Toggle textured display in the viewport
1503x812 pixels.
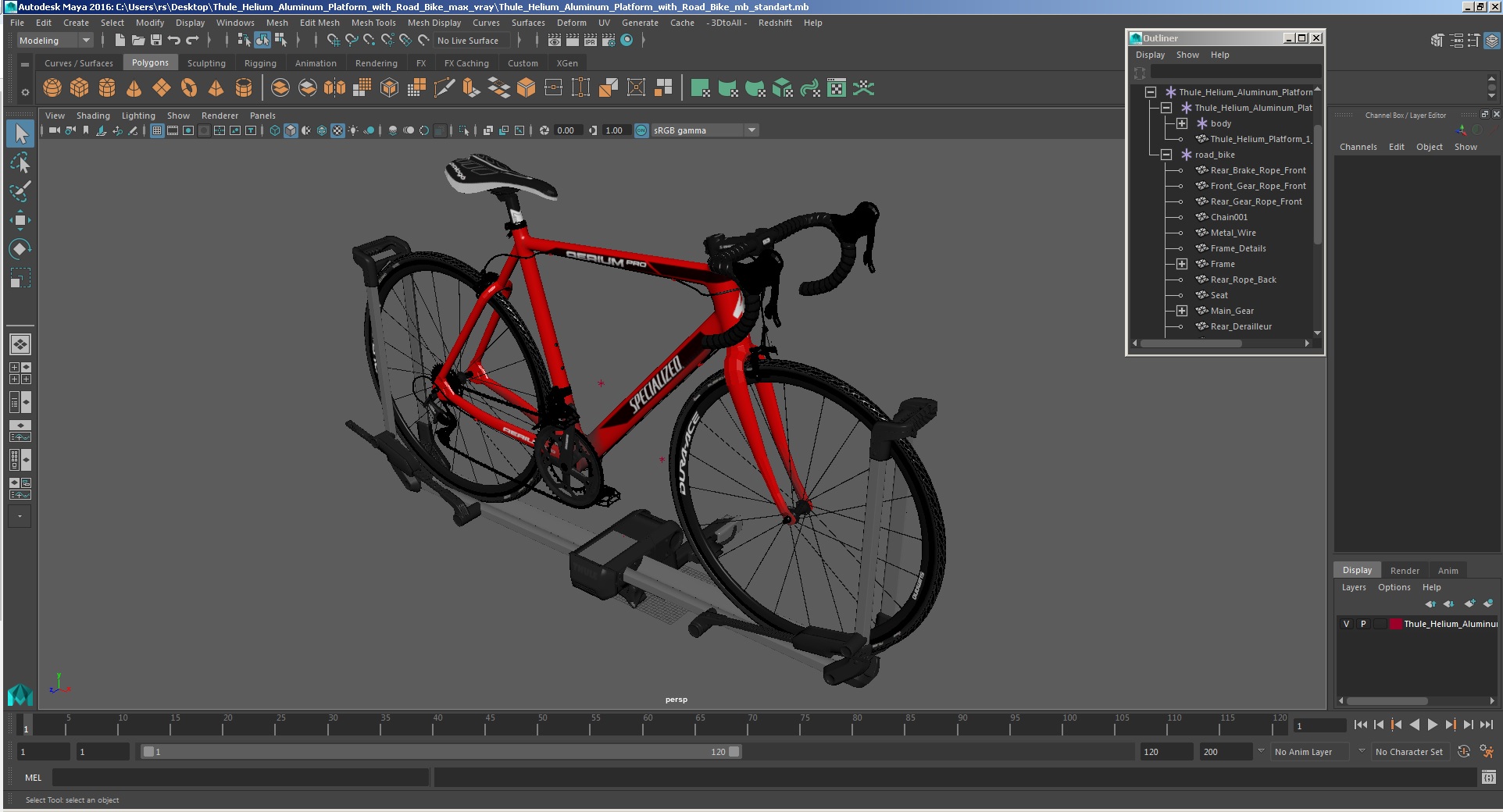pos(337,130)
